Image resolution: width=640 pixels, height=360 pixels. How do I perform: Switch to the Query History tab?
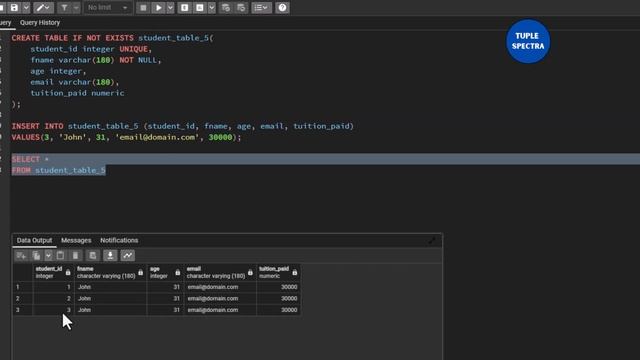point(40,22)
